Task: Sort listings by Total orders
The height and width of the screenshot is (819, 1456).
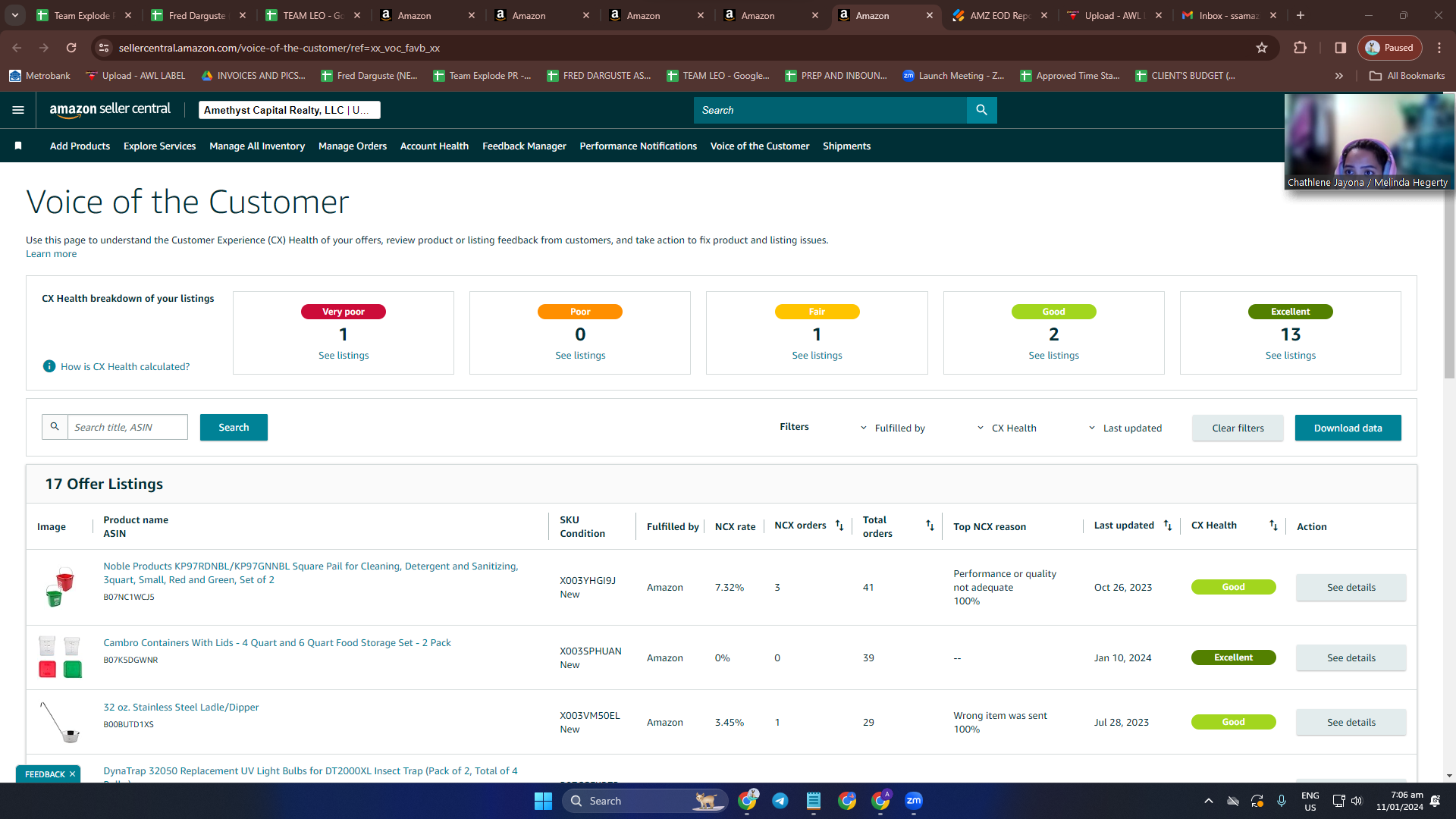Action: 930,526
